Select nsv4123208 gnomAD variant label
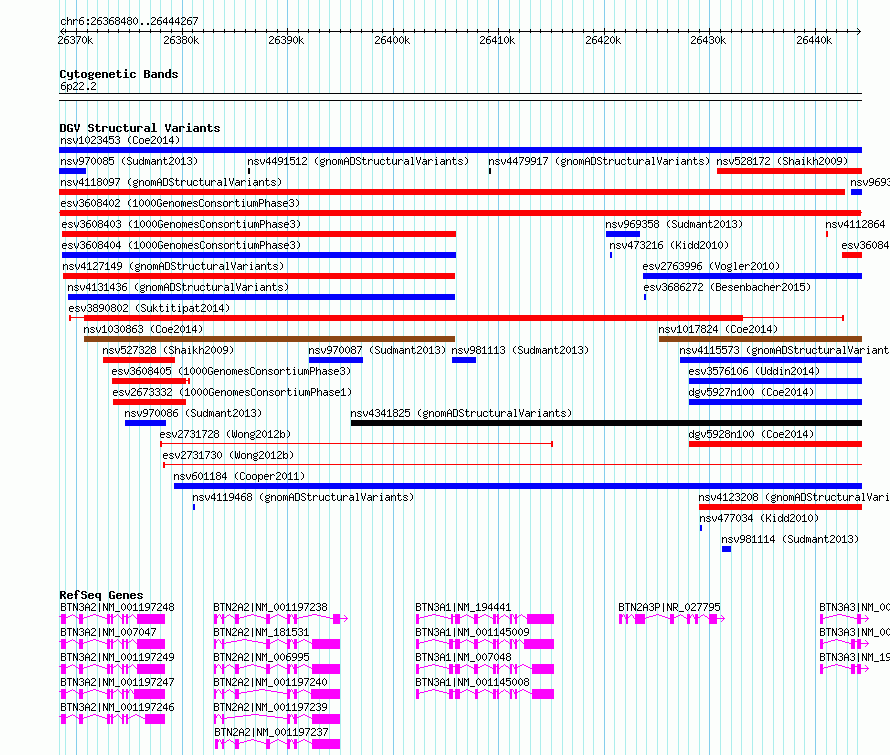This screenshot has height=755, width=890. coord(794,497)
